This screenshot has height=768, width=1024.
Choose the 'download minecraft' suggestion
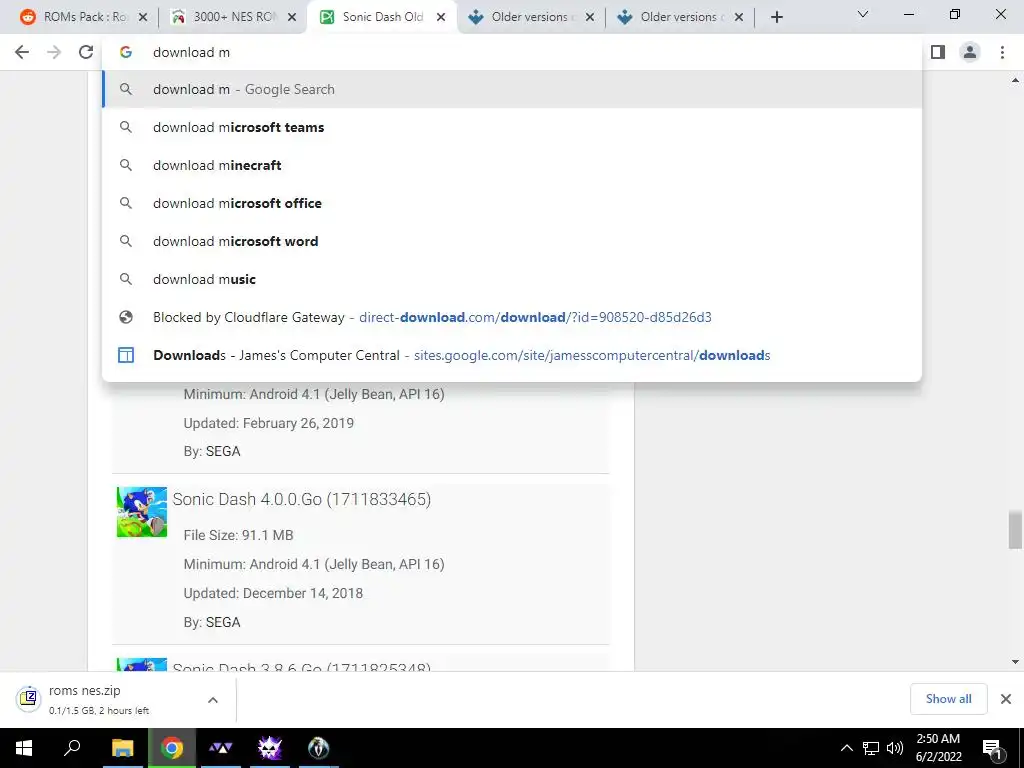tap(512, 165)
